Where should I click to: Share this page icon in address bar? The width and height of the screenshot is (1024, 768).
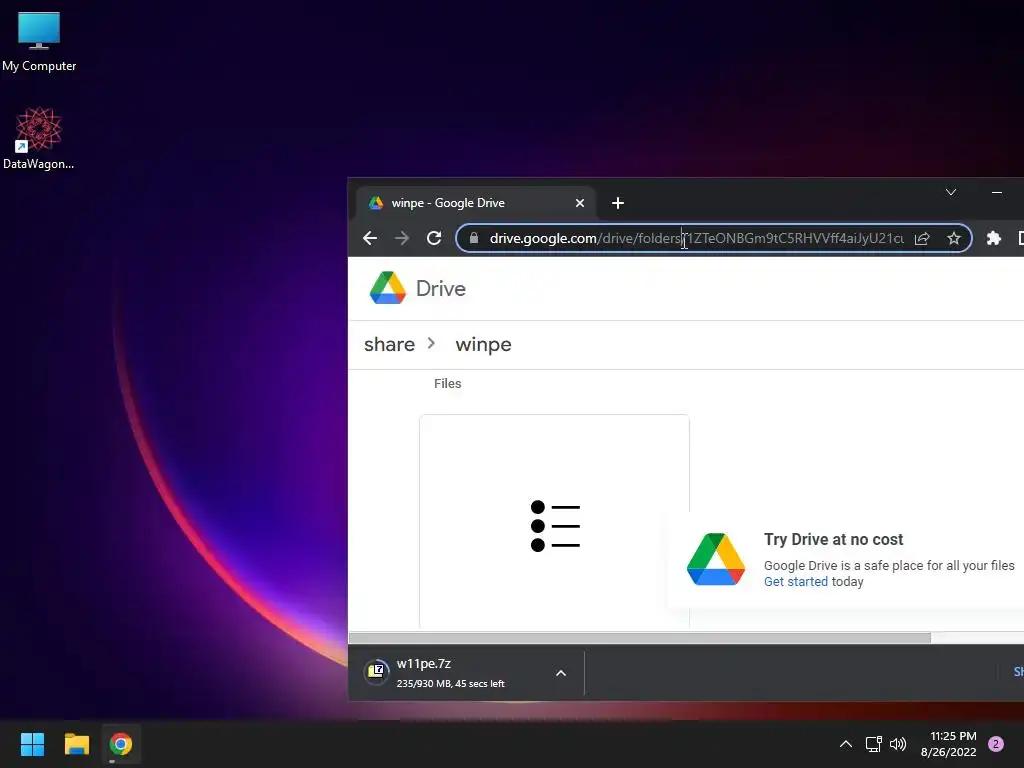[x=922, y=238]
